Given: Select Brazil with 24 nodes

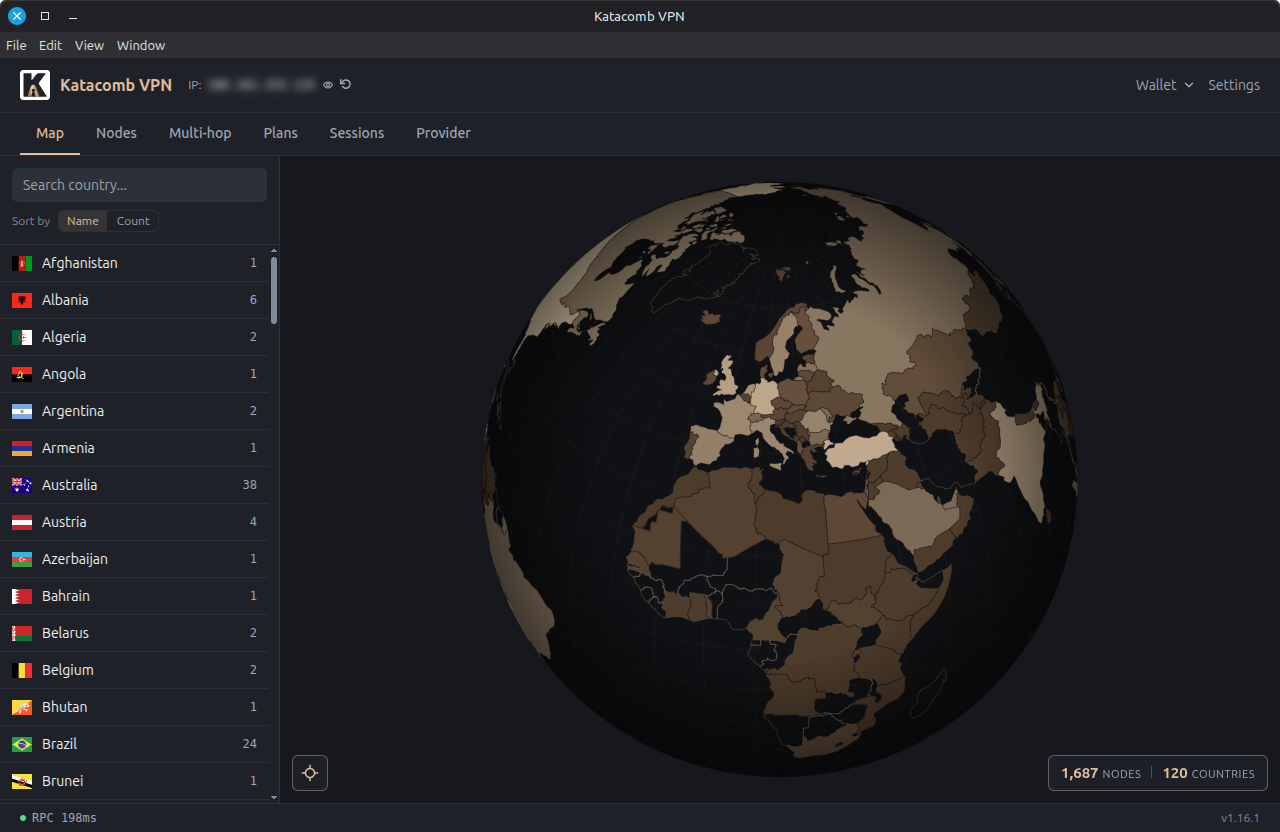Looking at the screenshot, I should coord(134,744).
